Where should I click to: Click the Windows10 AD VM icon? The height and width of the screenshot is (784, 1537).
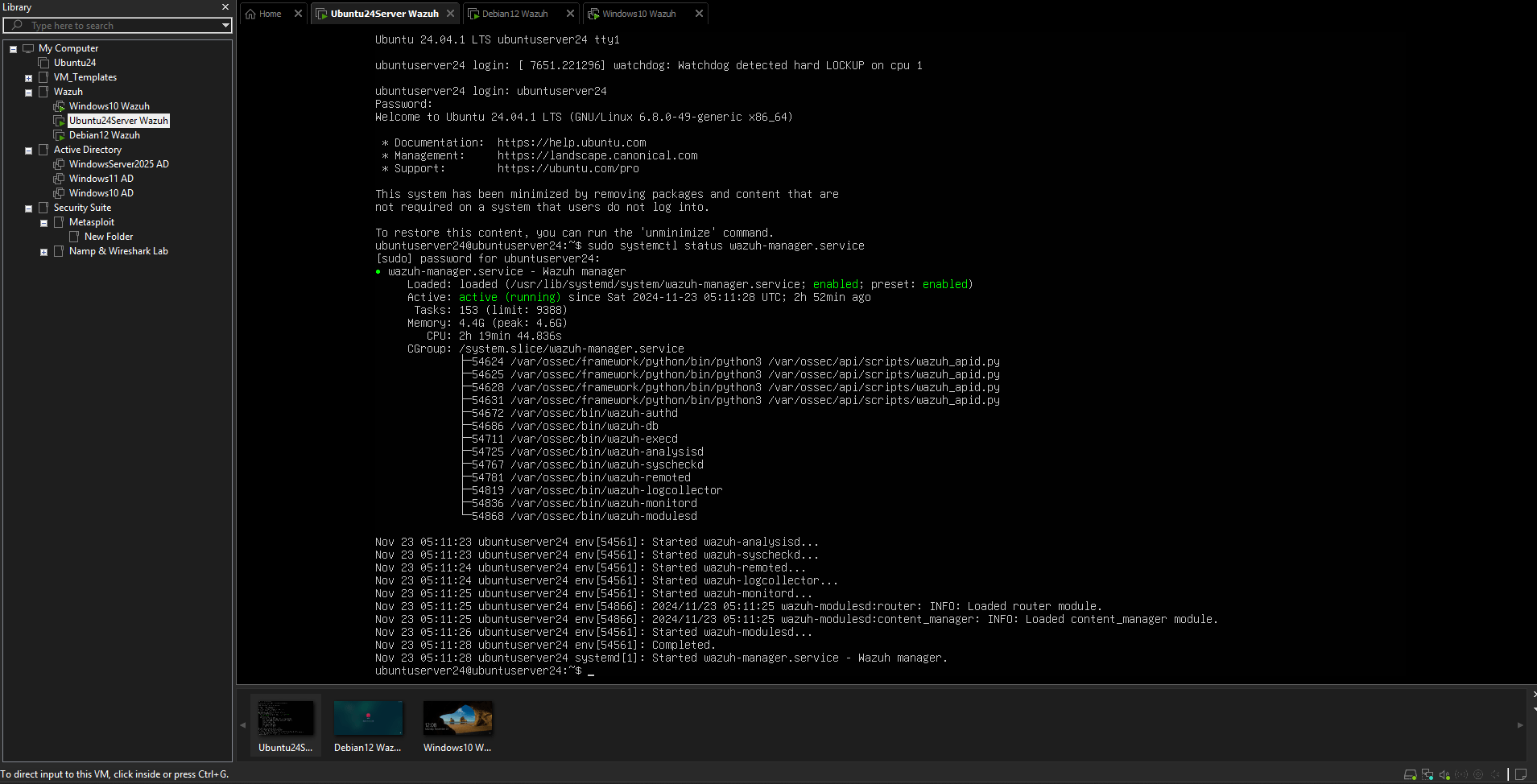coord(59,193)
